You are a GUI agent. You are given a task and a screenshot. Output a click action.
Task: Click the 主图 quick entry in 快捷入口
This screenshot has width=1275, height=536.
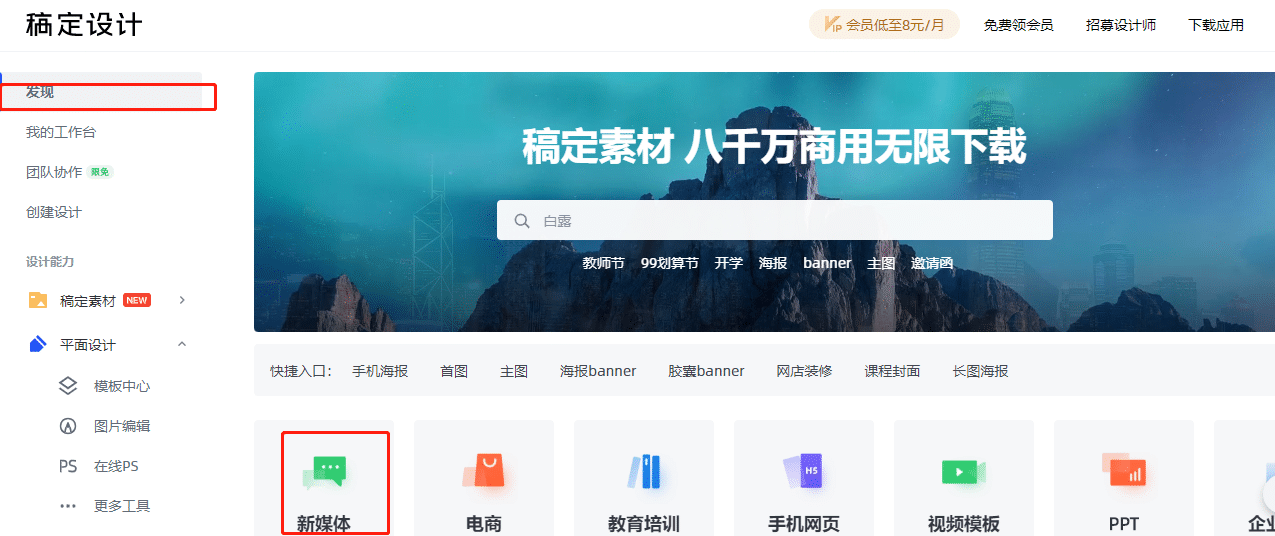[x=514, y=371]
